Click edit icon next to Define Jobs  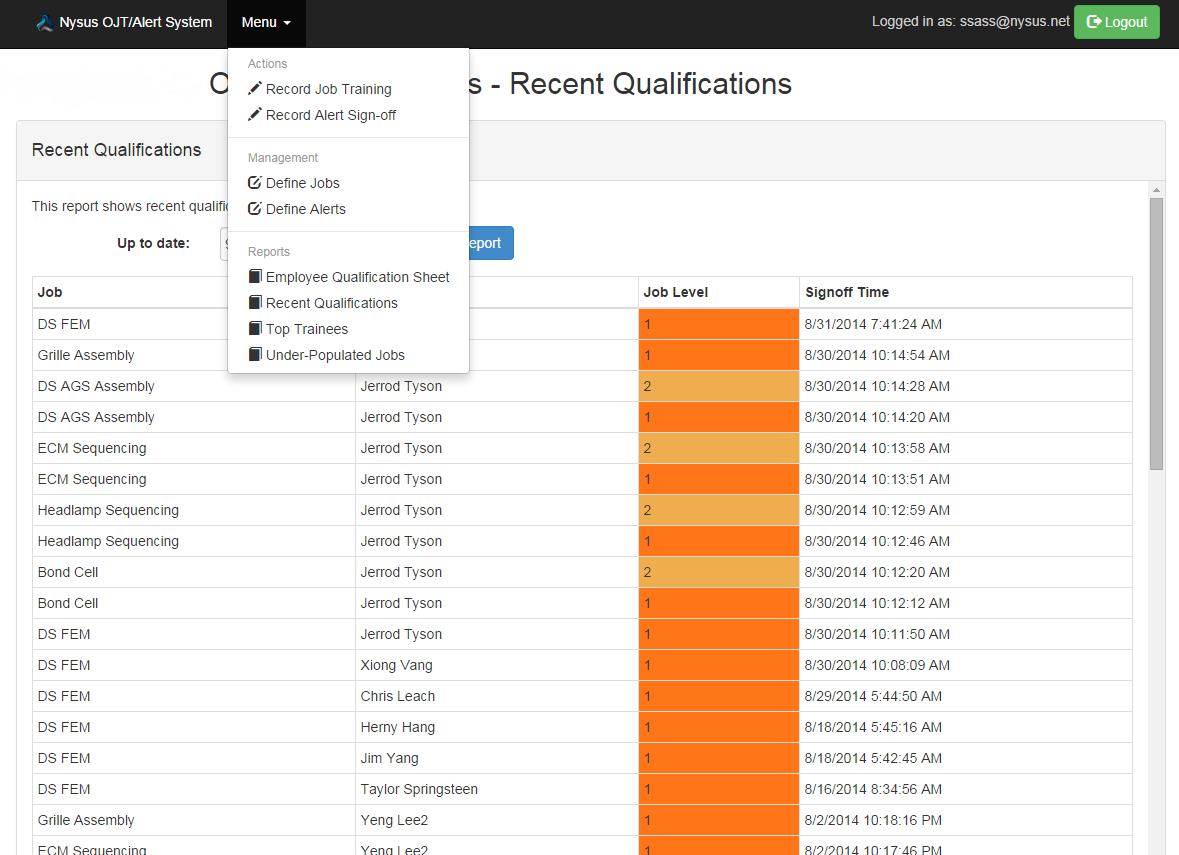pyautogui.click(x=255, y=183)
